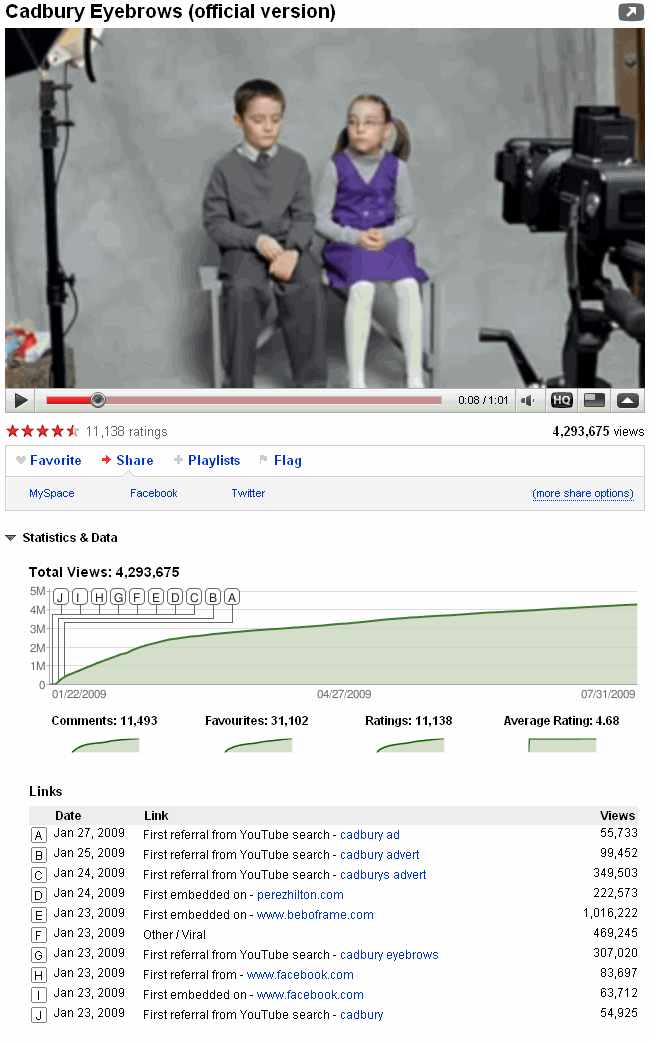Image resolution: width=654 pixels, height=1043 pixels.
Task: Open the facebook.com first referral link
Action: coord(300,974)
